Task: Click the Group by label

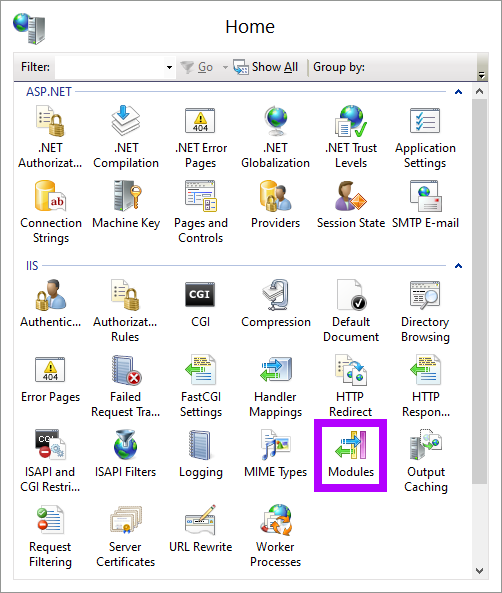Action: pos(339,67)
